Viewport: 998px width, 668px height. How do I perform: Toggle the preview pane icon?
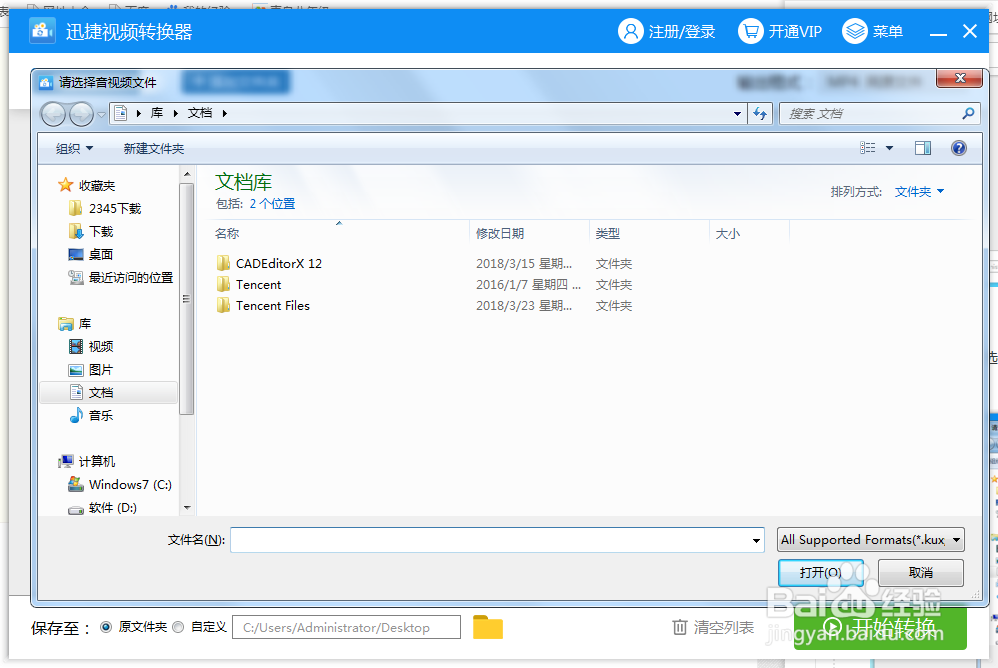pos(923,148)
